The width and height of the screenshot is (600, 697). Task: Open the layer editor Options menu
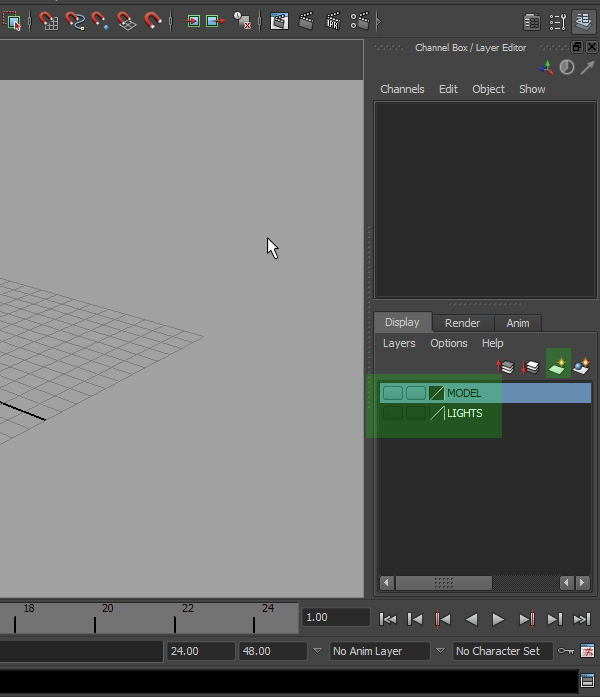[448, 343]
